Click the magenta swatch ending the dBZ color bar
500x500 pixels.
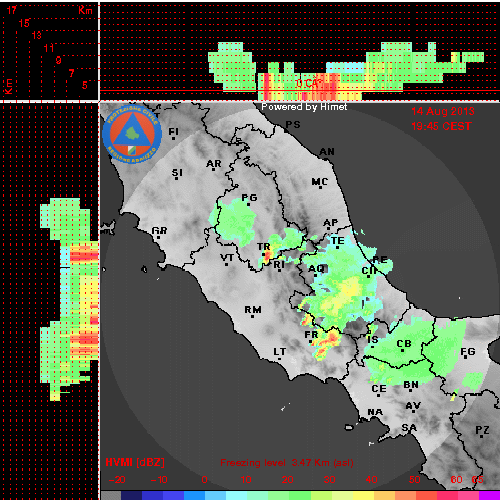[x=489, y=495]
